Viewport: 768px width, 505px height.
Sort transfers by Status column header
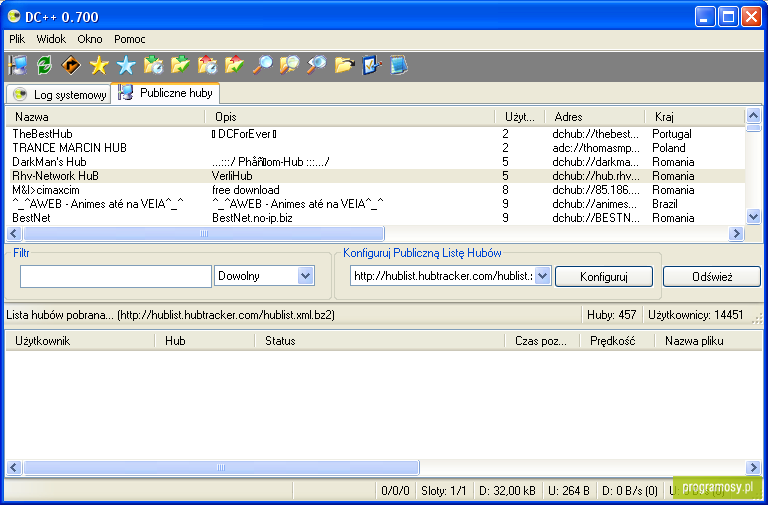point(380,341)
